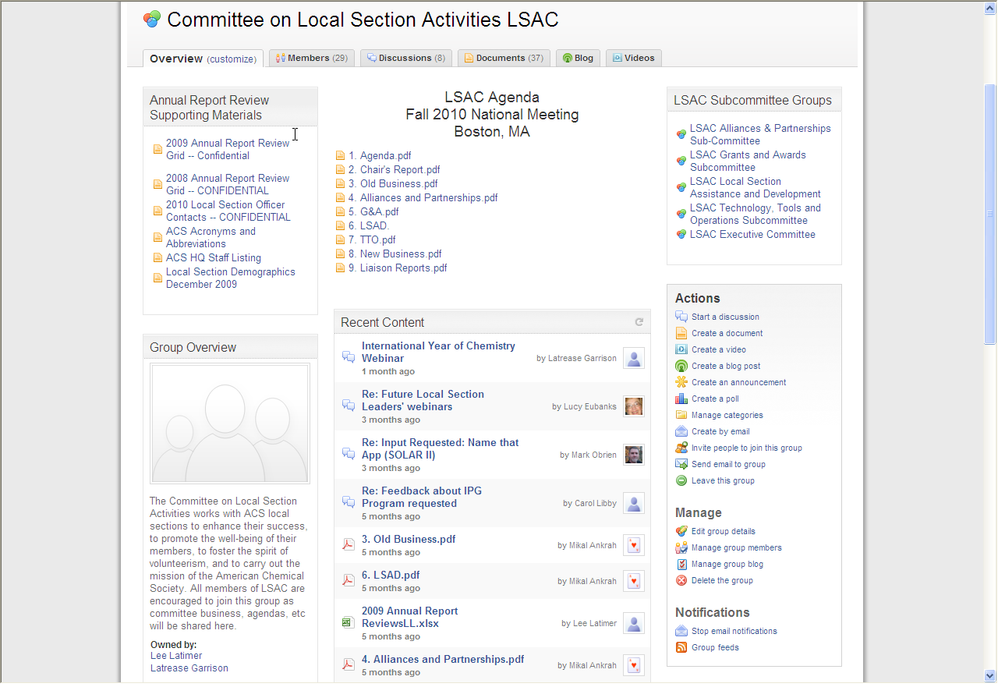The height and width of the screenshot is (684, 998).
Task: Open the Documents tab
Action: point(503,58)
